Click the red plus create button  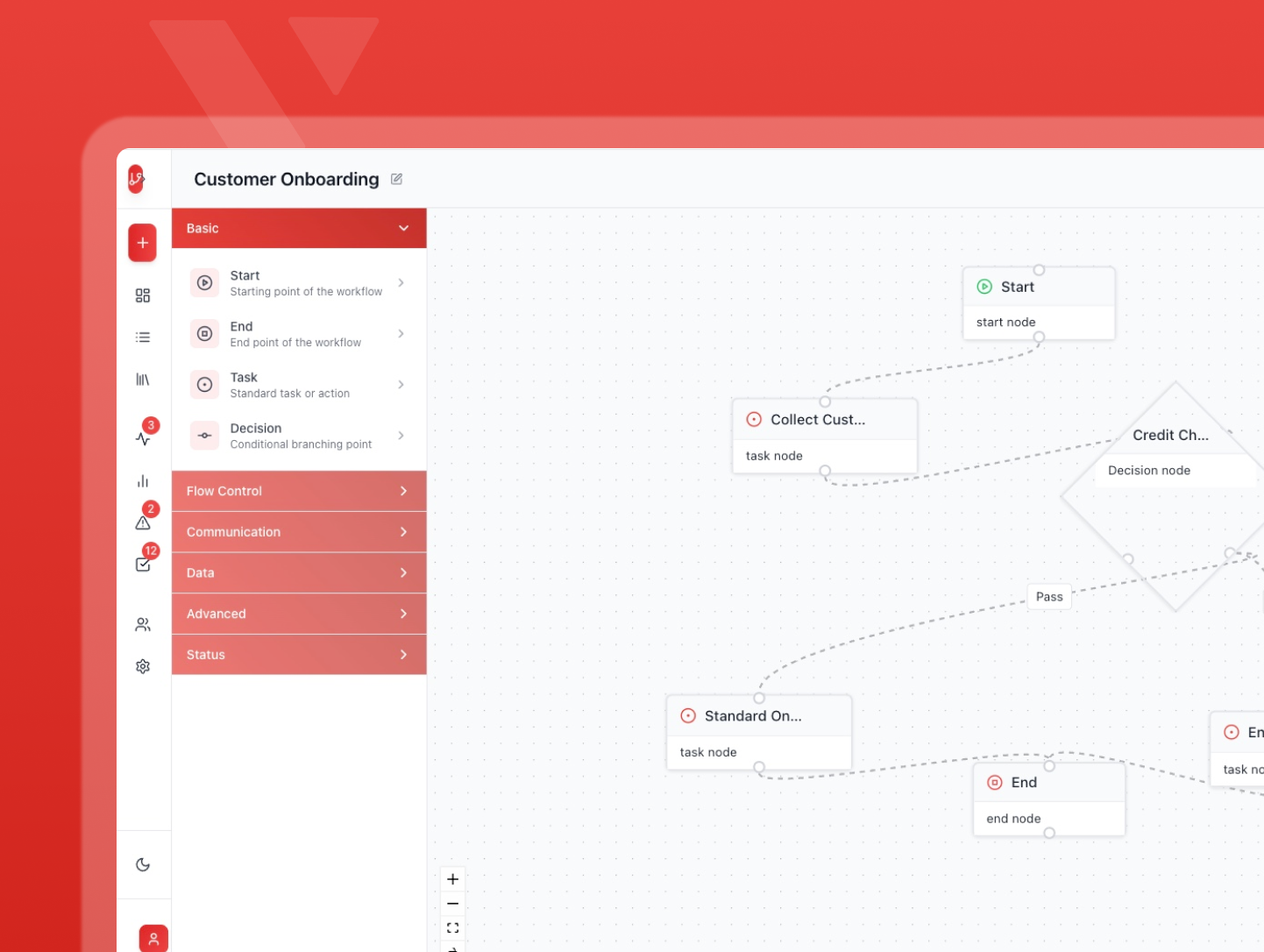[142, 243]
